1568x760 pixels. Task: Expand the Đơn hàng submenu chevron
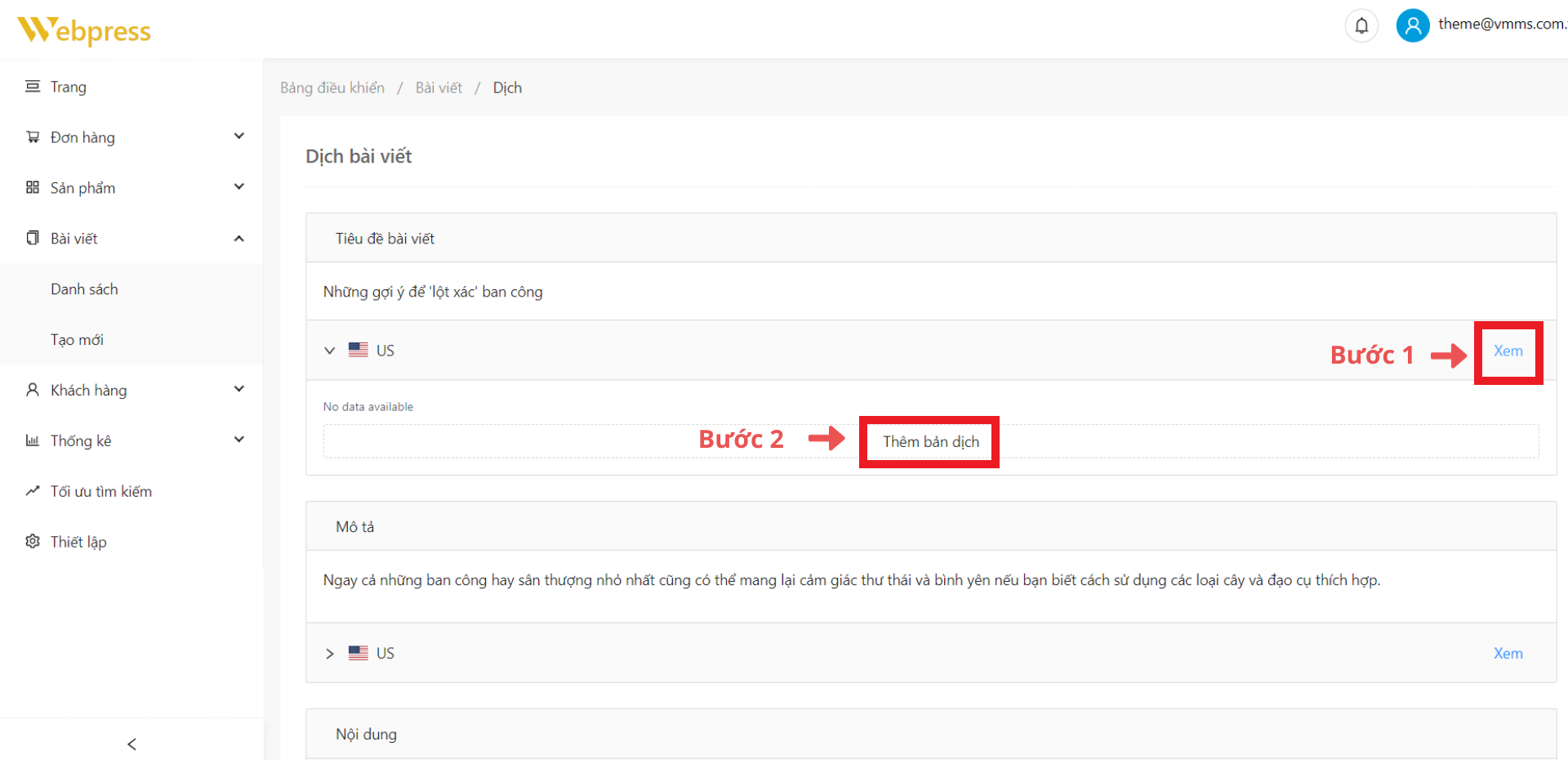[x=239, y=136]
